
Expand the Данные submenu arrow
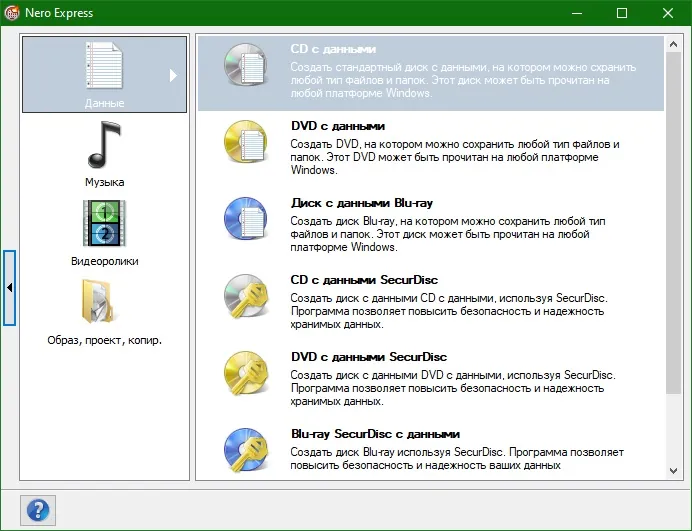coord(173,75)
